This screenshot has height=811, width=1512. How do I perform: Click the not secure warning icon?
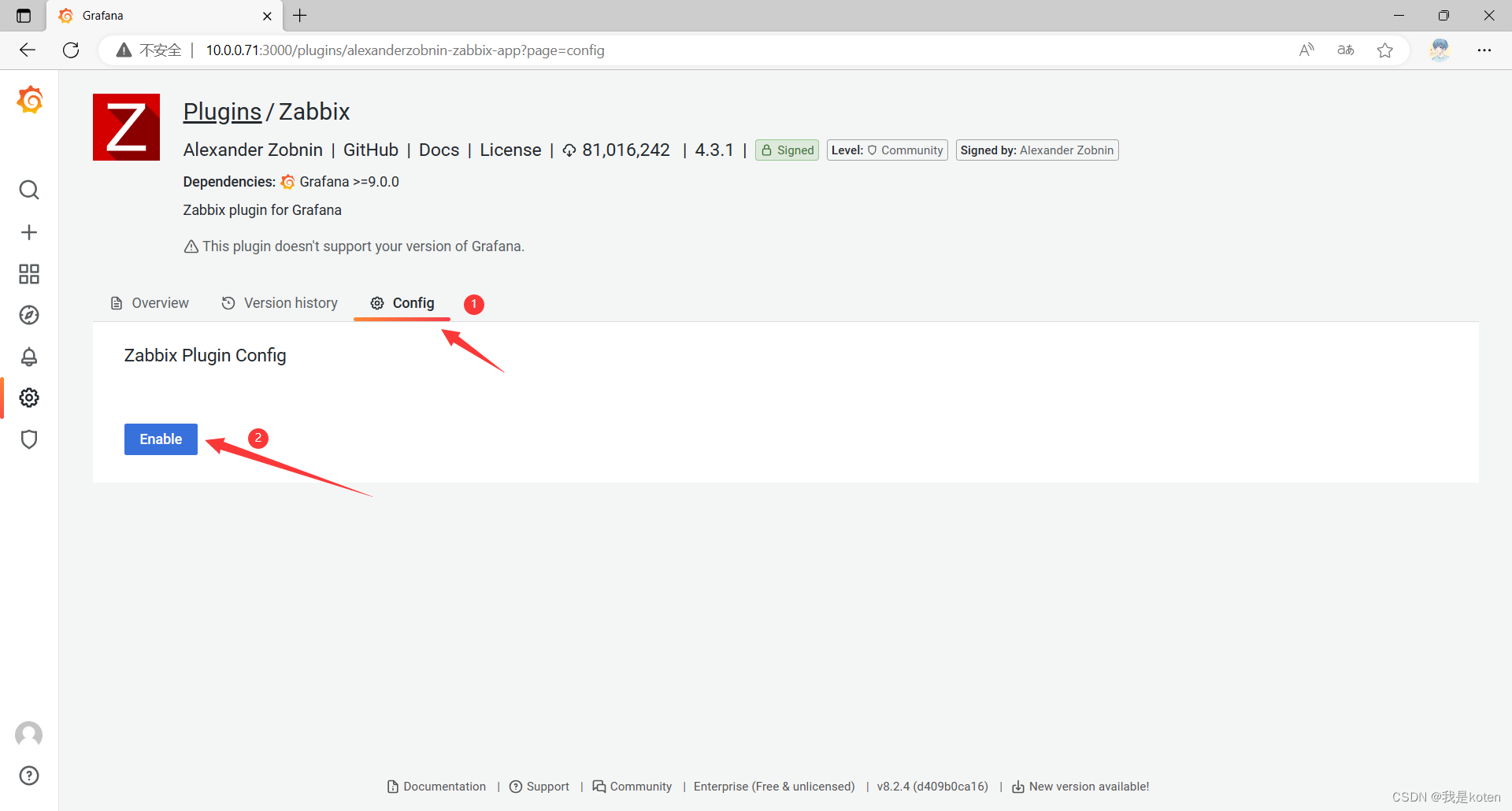(x=124, y=50)
